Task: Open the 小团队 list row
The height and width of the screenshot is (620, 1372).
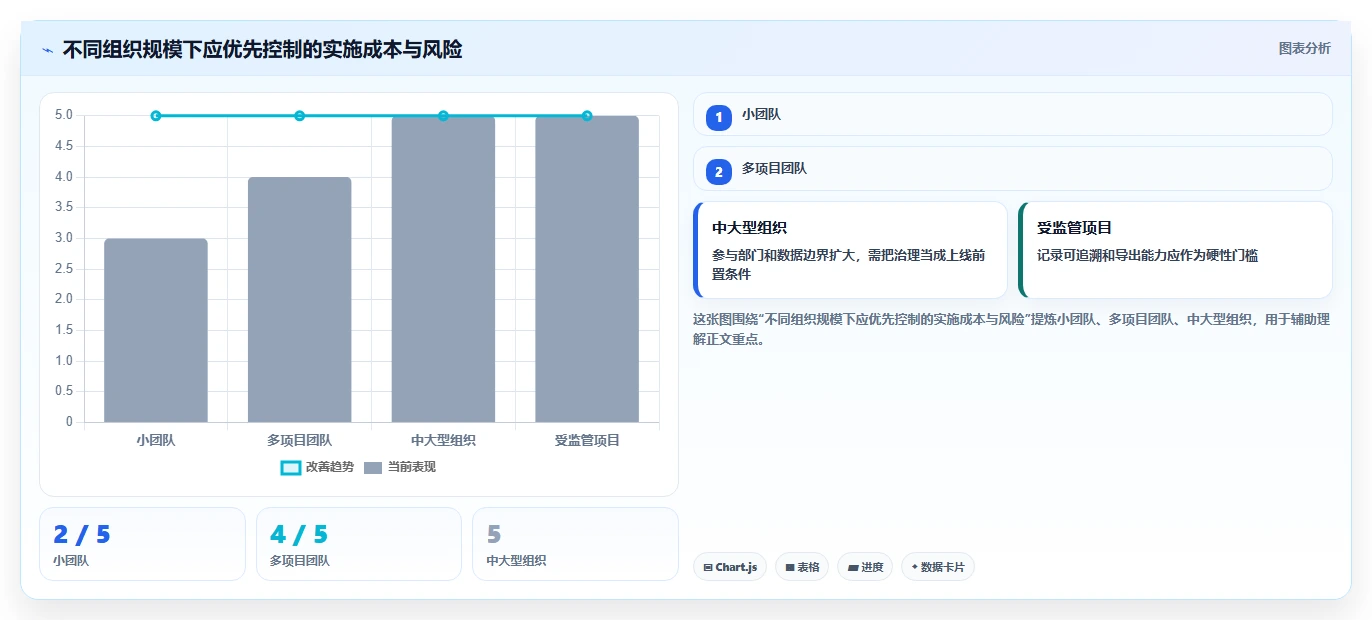Action: click(1012, 114)
